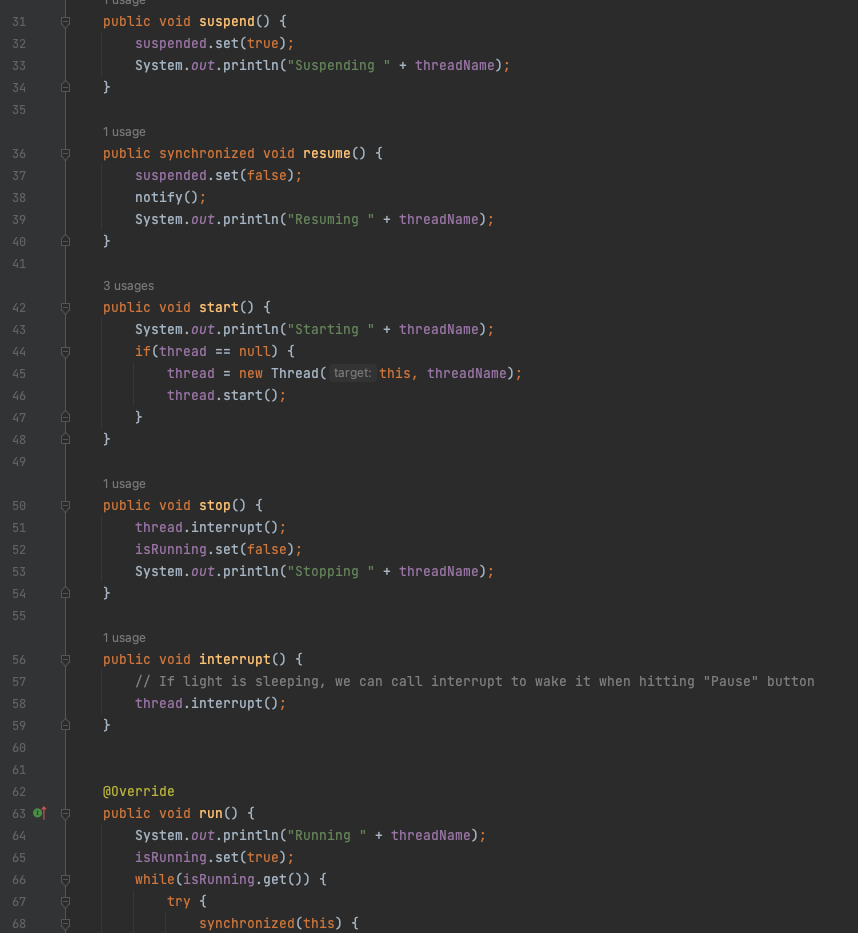Click the string "Starting "
This screenshot has height=933, width=858.
331,330
